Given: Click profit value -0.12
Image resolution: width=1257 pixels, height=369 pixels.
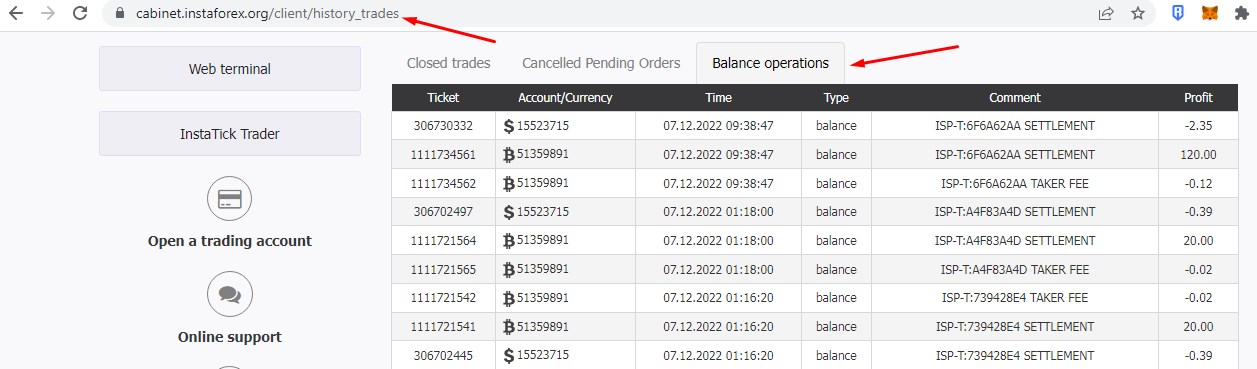Looking at the screenshot, I should (x=1198, y=184).
